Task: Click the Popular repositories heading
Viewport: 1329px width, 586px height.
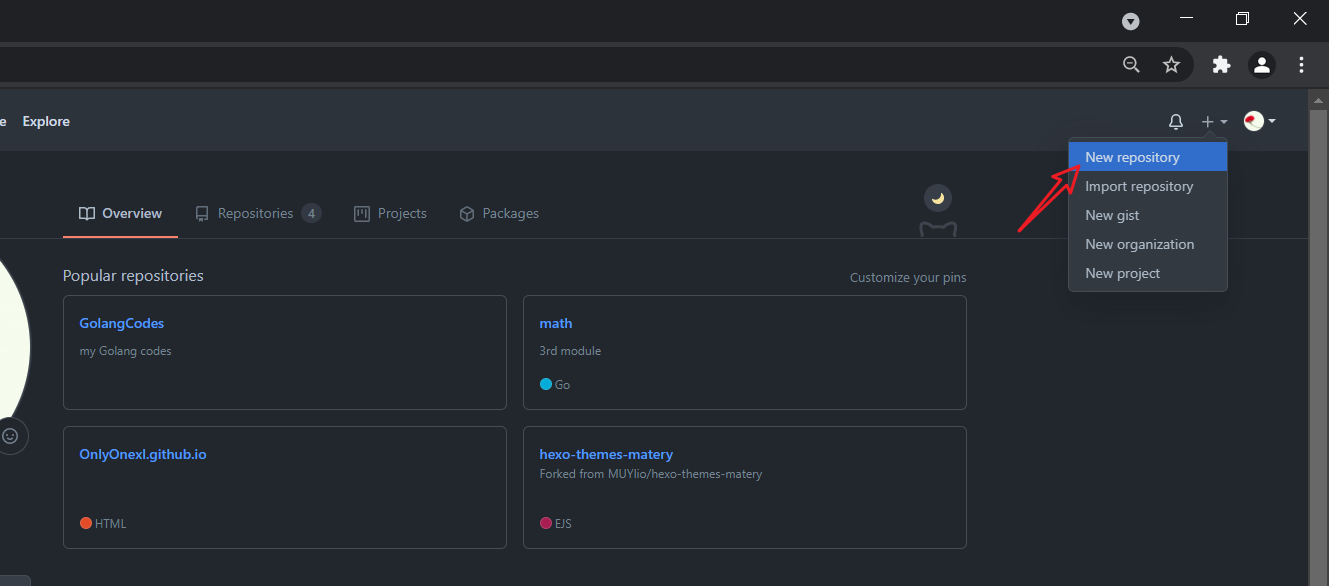Action: click(133, 276)
